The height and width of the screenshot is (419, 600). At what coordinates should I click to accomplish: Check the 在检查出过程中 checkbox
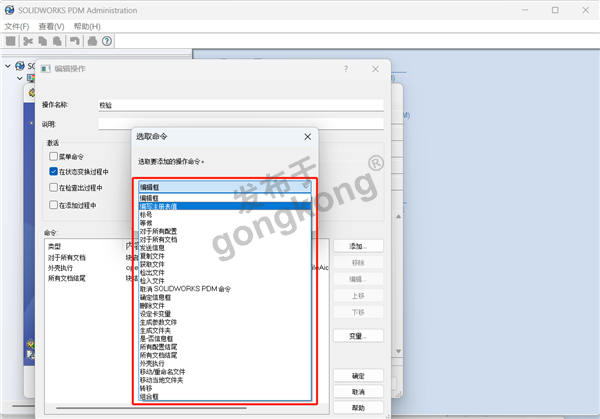53,187
